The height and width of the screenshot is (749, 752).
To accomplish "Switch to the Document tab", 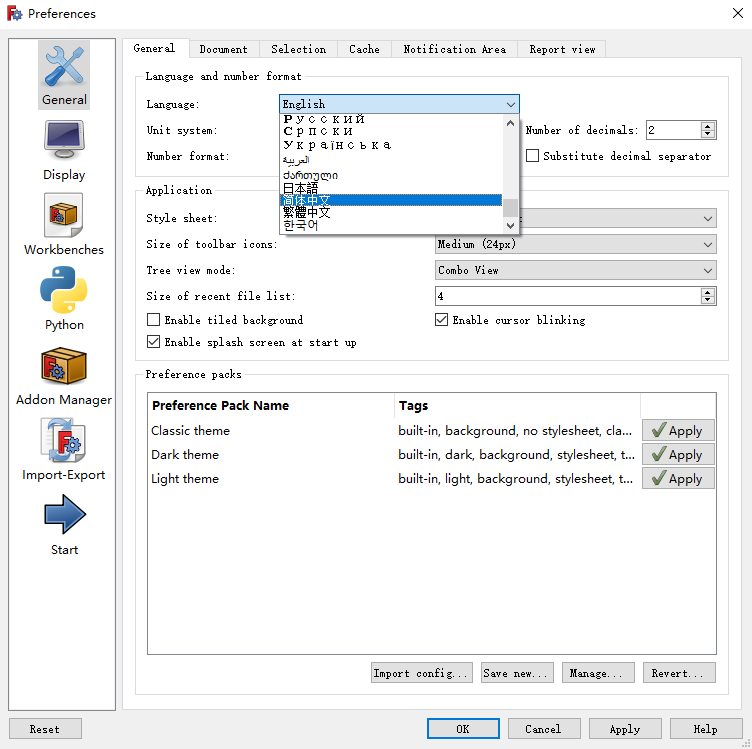I will 224,49.
